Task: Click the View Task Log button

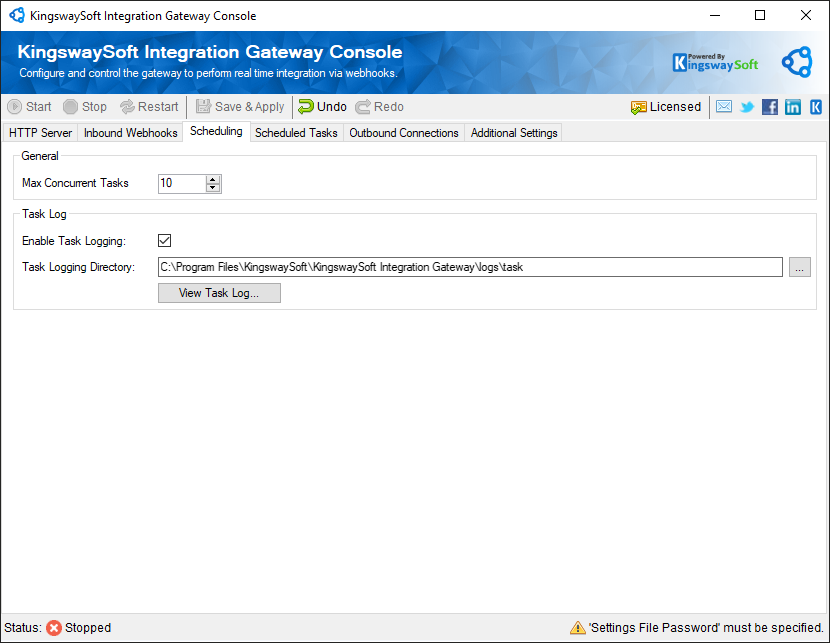Action: (219, 293)
